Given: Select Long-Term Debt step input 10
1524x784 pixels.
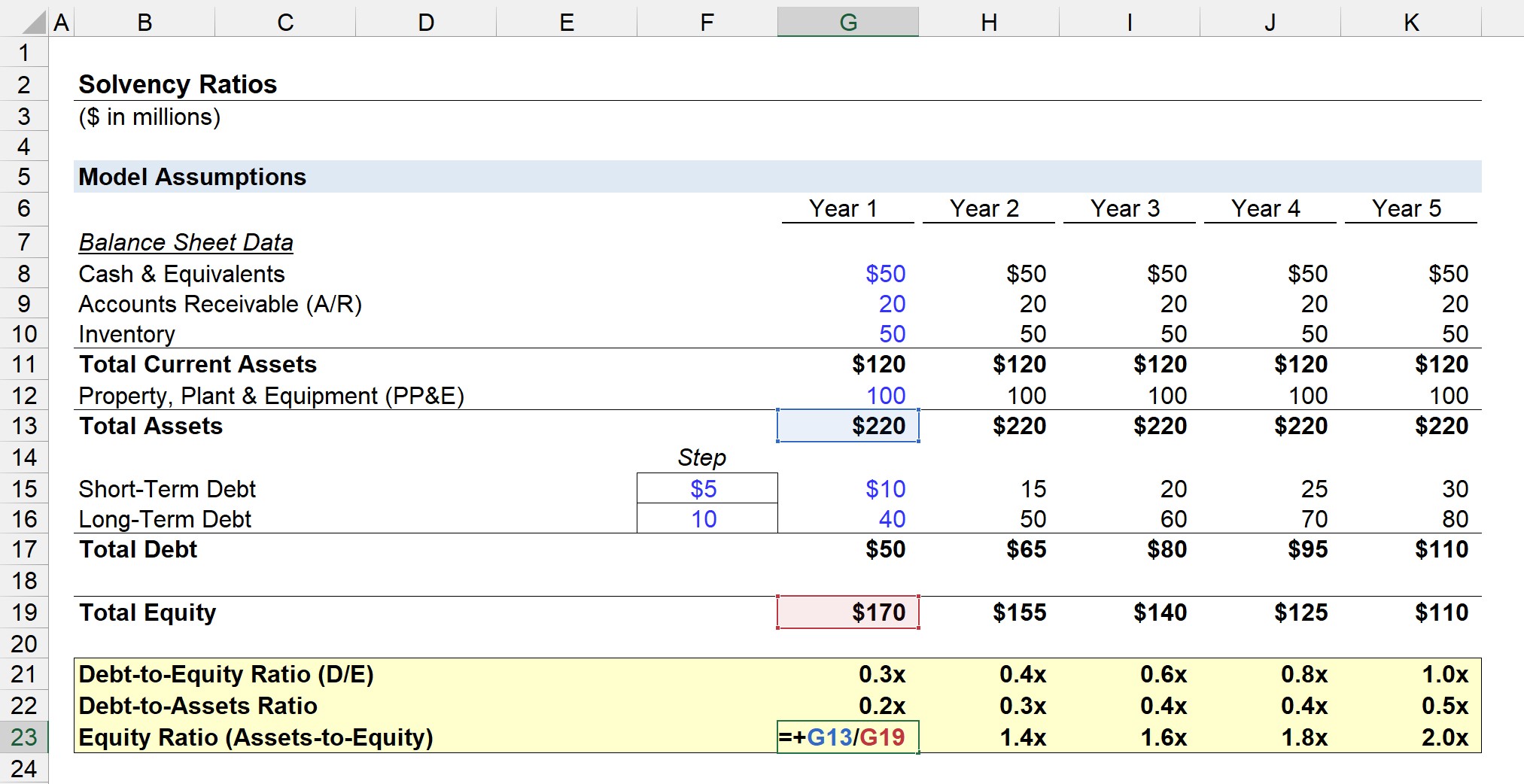Looking at the screenshot, I should 707,519.
